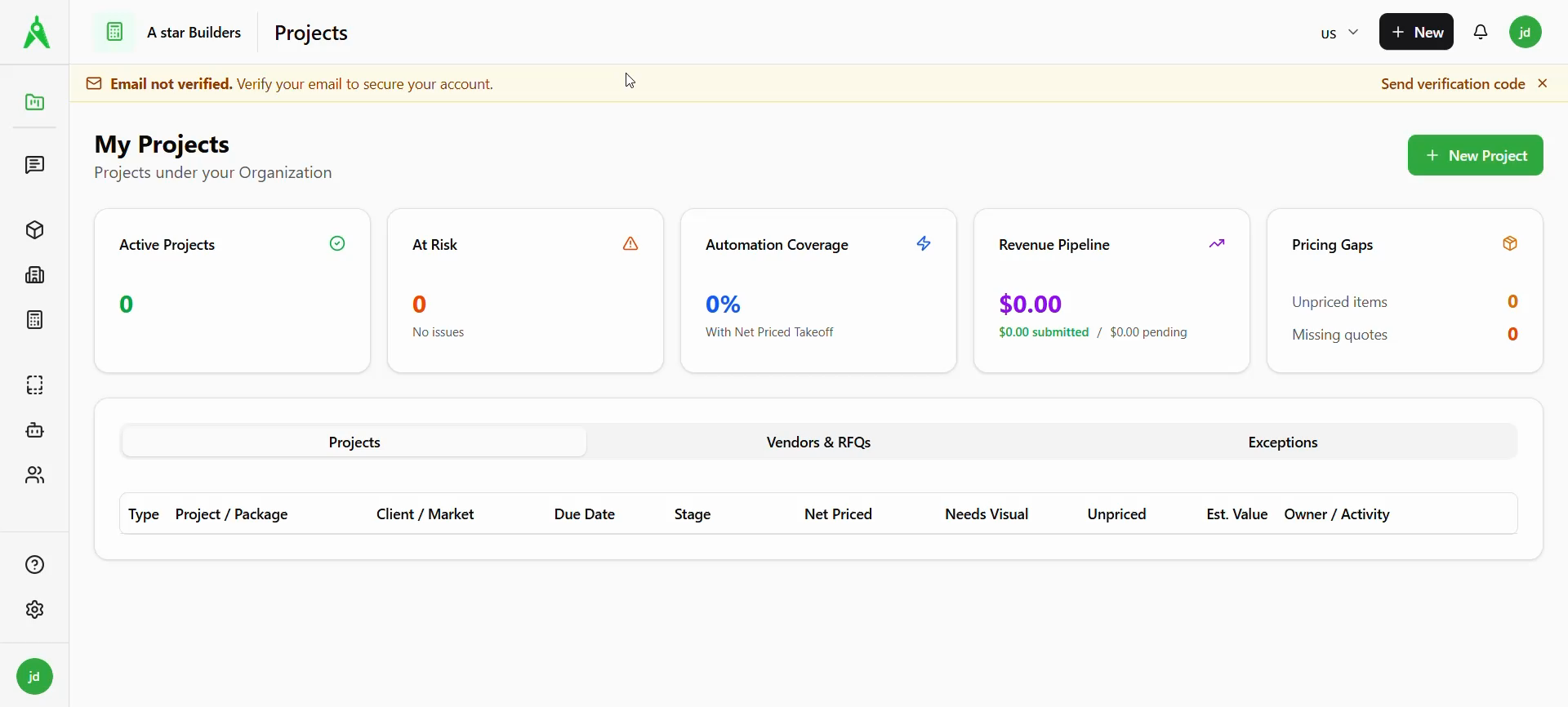The height and width of the screenshot is (707, 1568).
Task: Open the messages chat icon in sidebar
Action: (34, 166)
